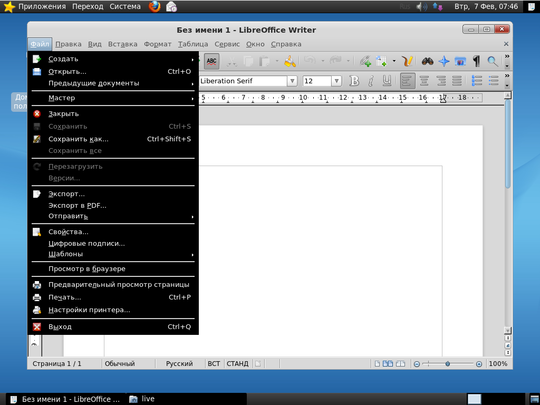
Task: Toggle nonprinting characters pilcrow icon
Action: click(x=476, y=61)
